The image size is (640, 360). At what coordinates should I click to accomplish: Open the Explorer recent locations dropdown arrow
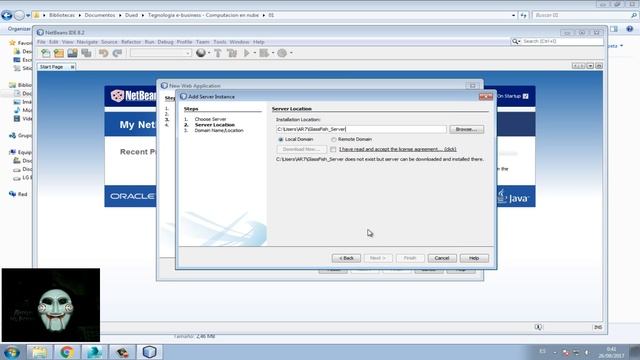click(28, 16)
